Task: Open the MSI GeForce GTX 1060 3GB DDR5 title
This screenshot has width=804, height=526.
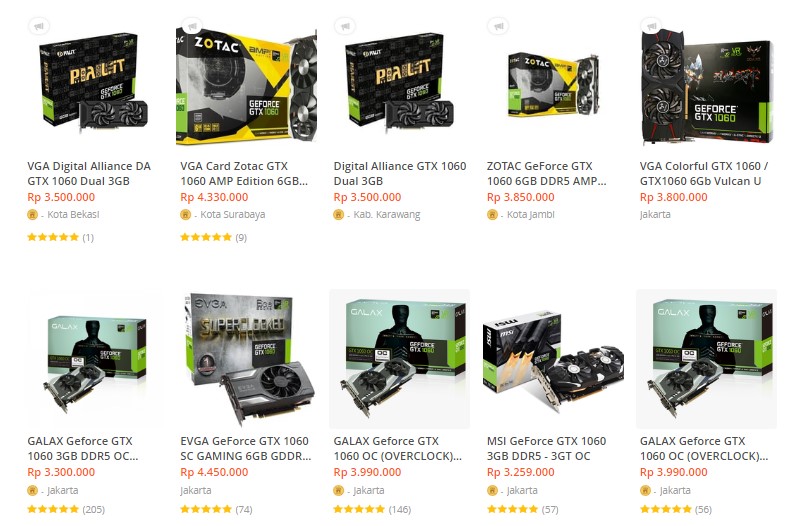Action: pyautogui.click(x=546, y=449)
